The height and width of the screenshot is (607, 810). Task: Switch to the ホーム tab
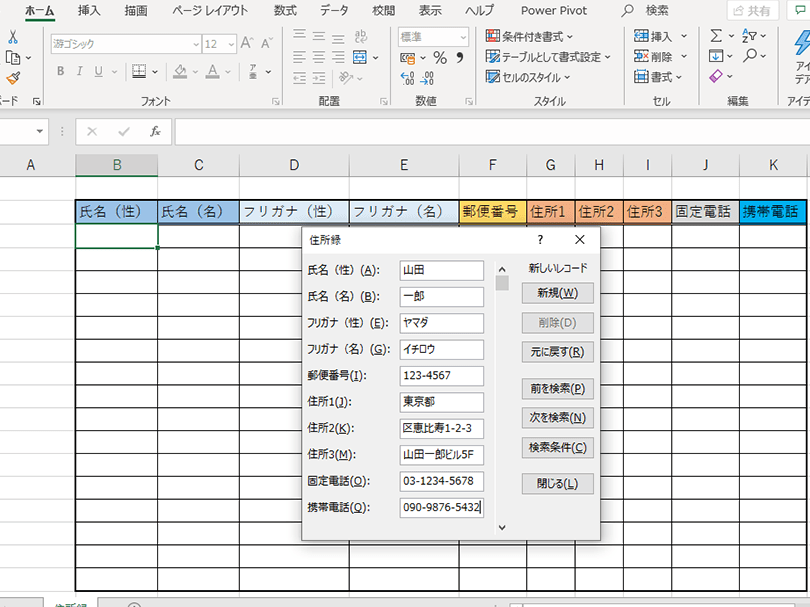click(40, 10)
